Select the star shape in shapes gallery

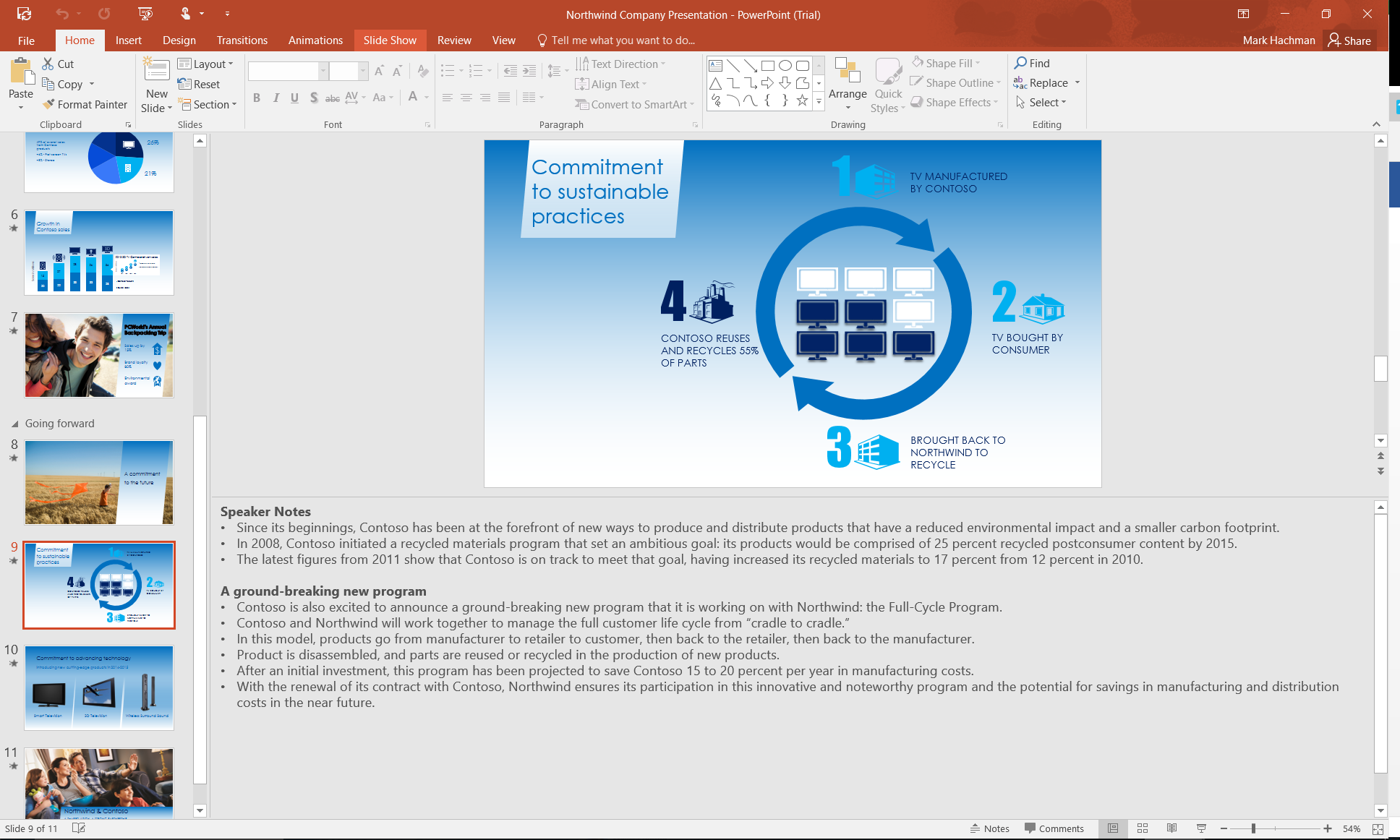point(802,100)
